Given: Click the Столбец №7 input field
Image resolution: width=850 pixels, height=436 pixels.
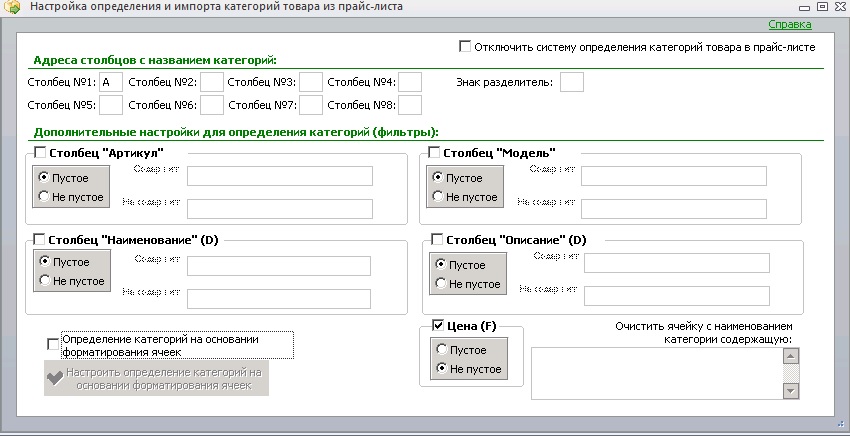Looking at the screenshot, I should [311, 105].
